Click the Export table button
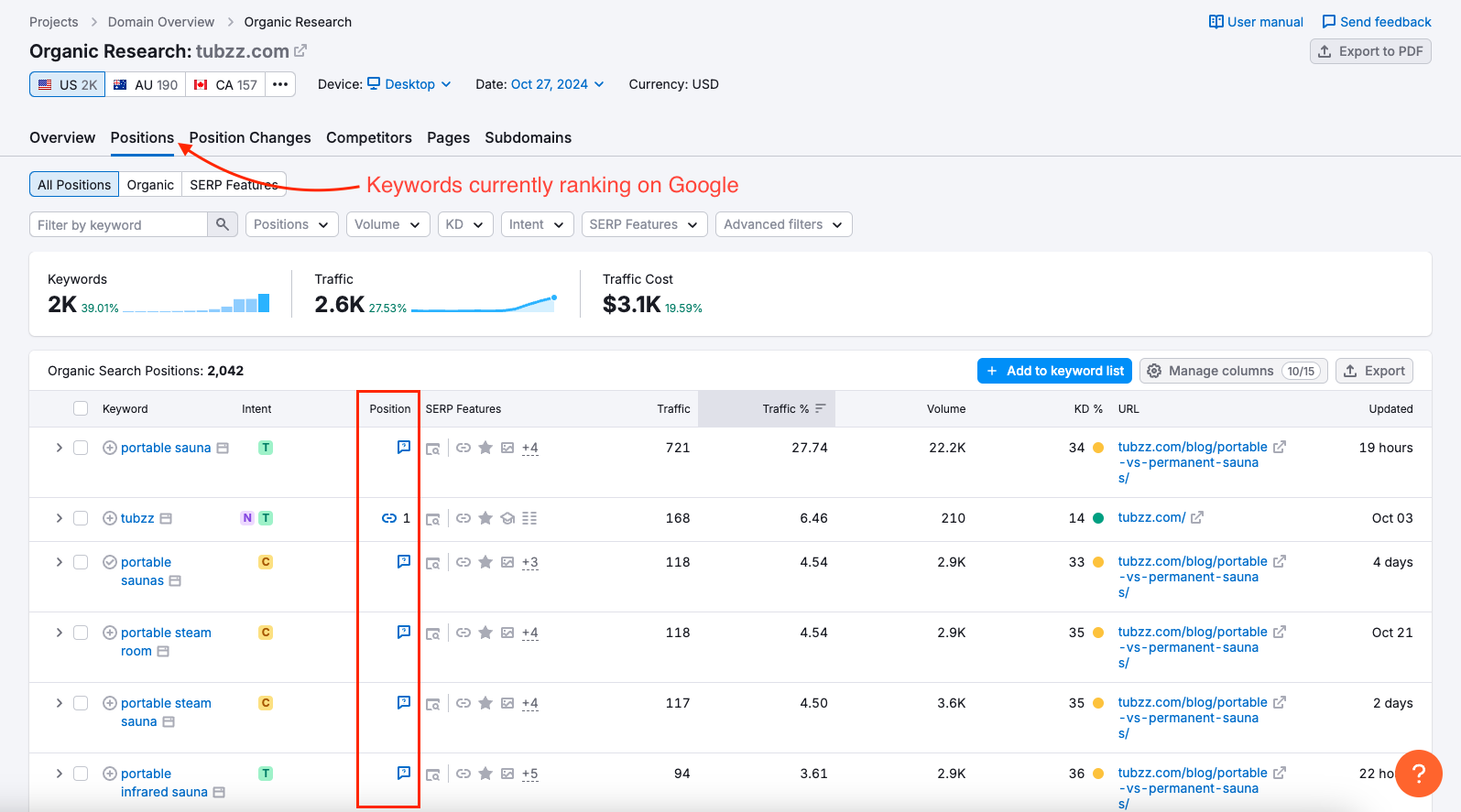This screenshot has height=812, width=1461. [x=1374, y=371]
